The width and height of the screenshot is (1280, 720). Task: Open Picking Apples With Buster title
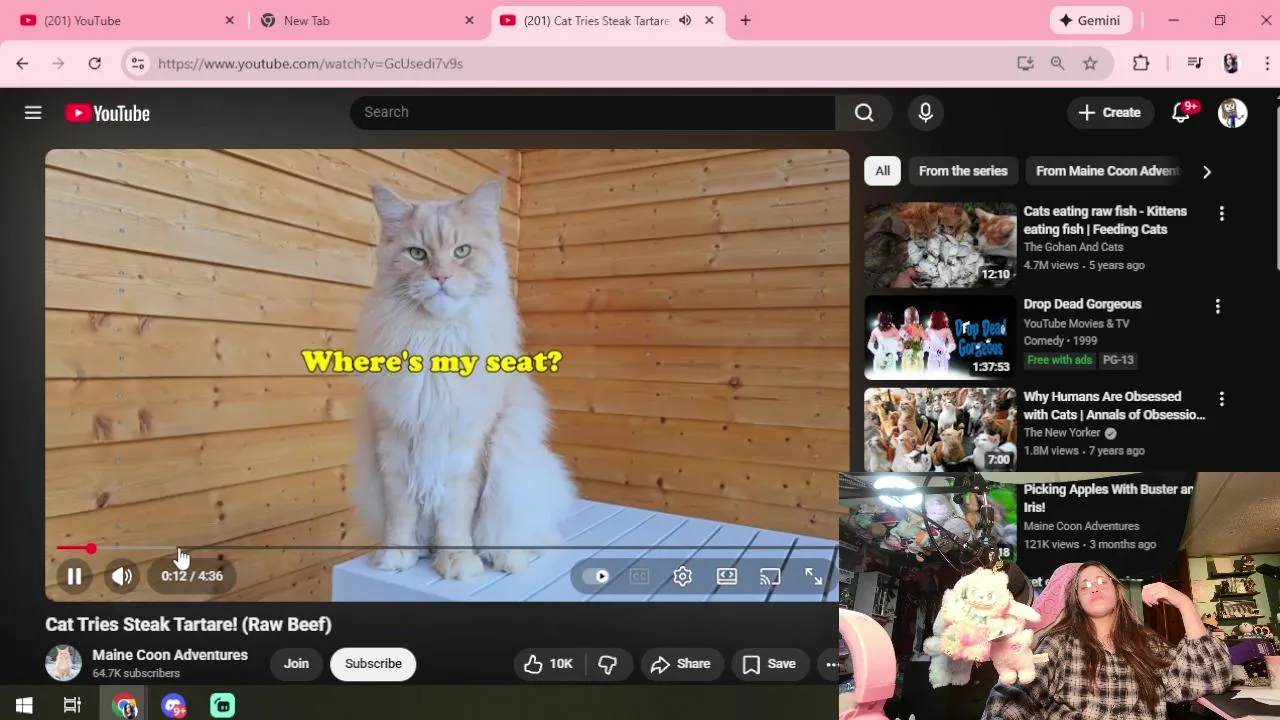[x=1108, y=498]
